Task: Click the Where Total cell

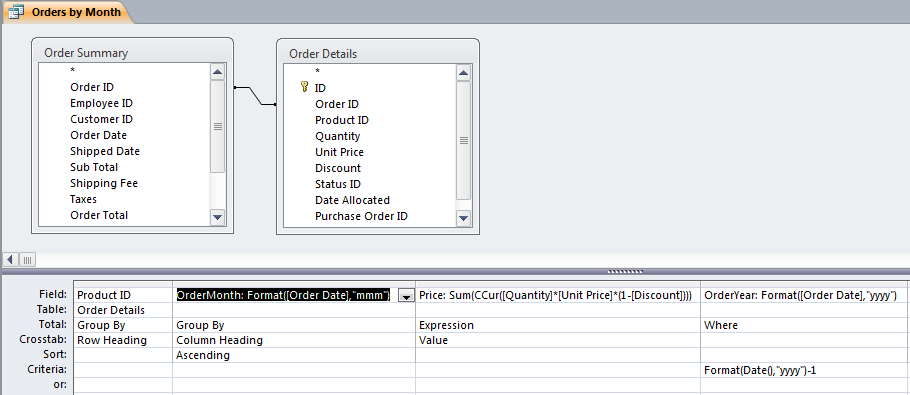Action: [805, 325]
